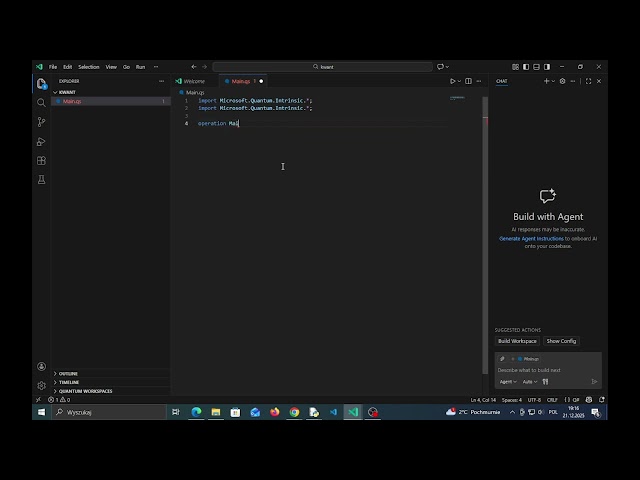This screenshot has width=640, height=480.
Task: Open the File menu
Action: point(53,67)
